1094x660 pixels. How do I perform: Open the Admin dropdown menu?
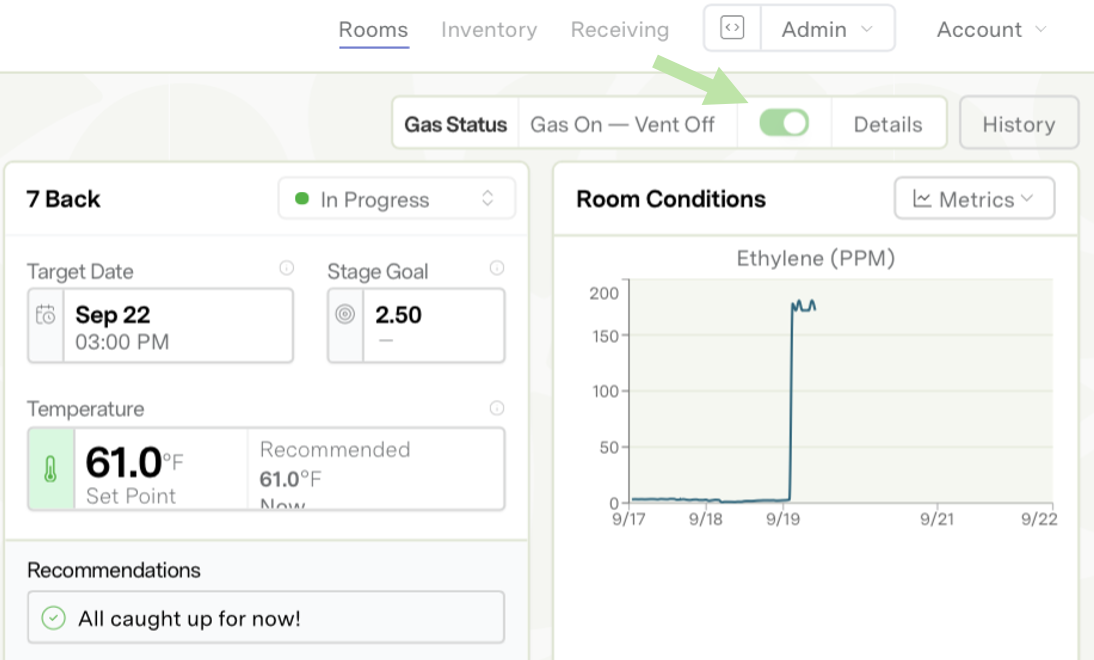[x=827, y=29]
